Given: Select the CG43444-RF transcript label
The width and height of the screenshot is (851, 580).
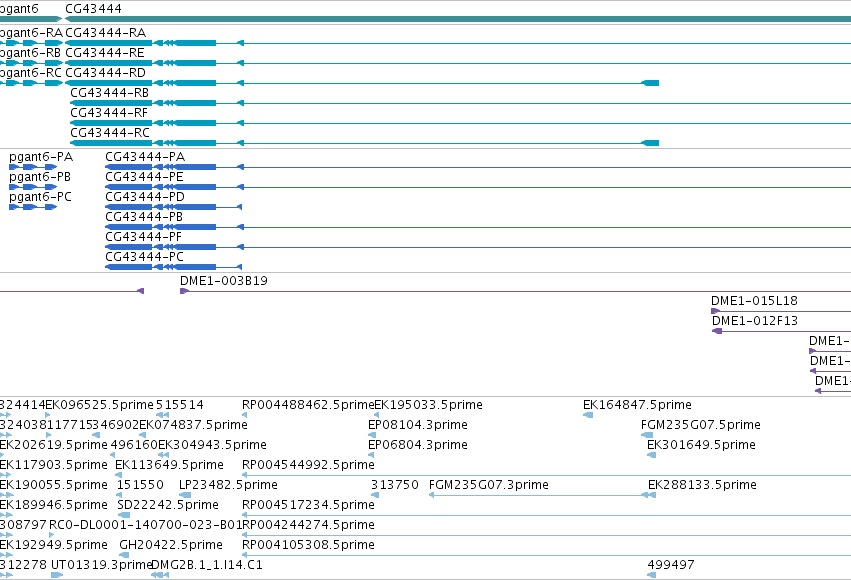Looking at the screenshot, I should click(x=109, y=113).
